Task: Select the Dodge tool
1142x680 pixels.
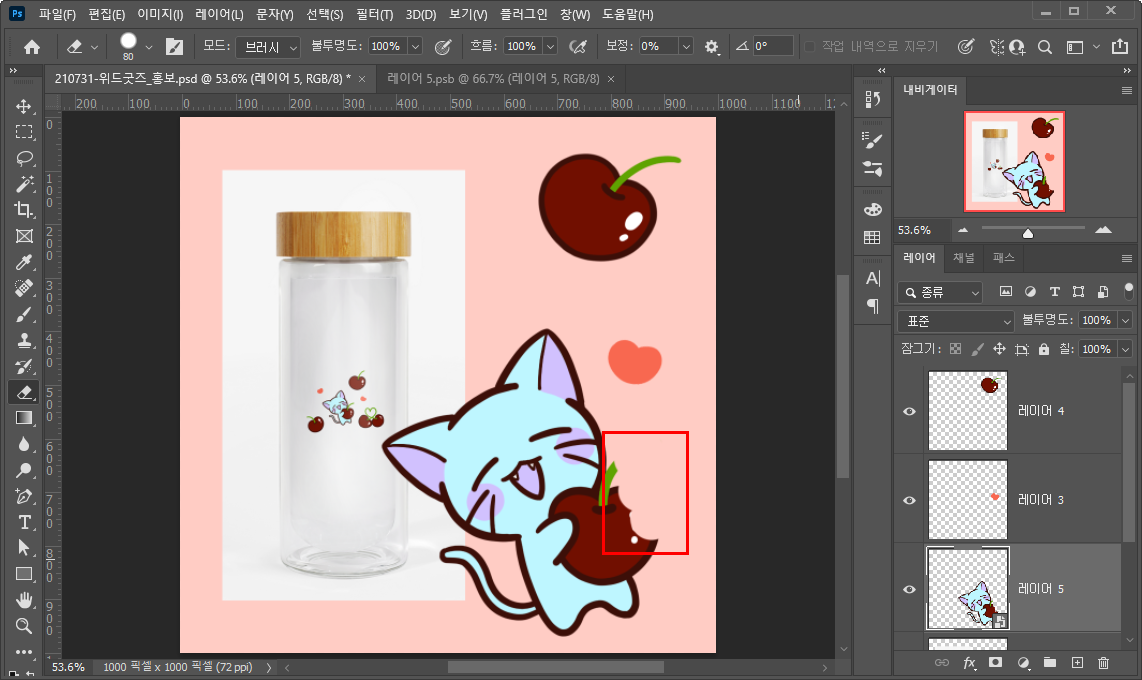Action: pos(24,470)
